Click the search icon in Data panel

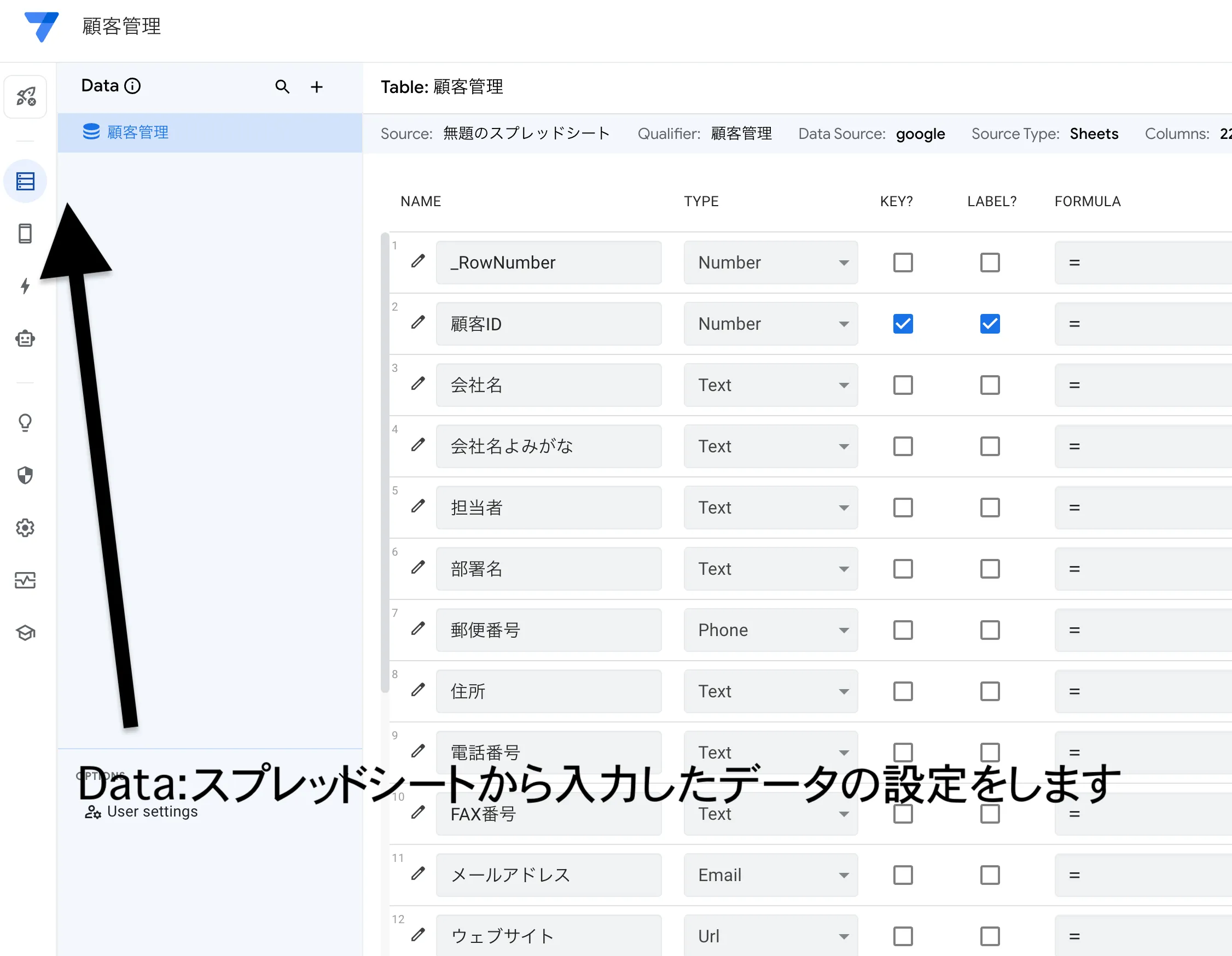(283, 87)
